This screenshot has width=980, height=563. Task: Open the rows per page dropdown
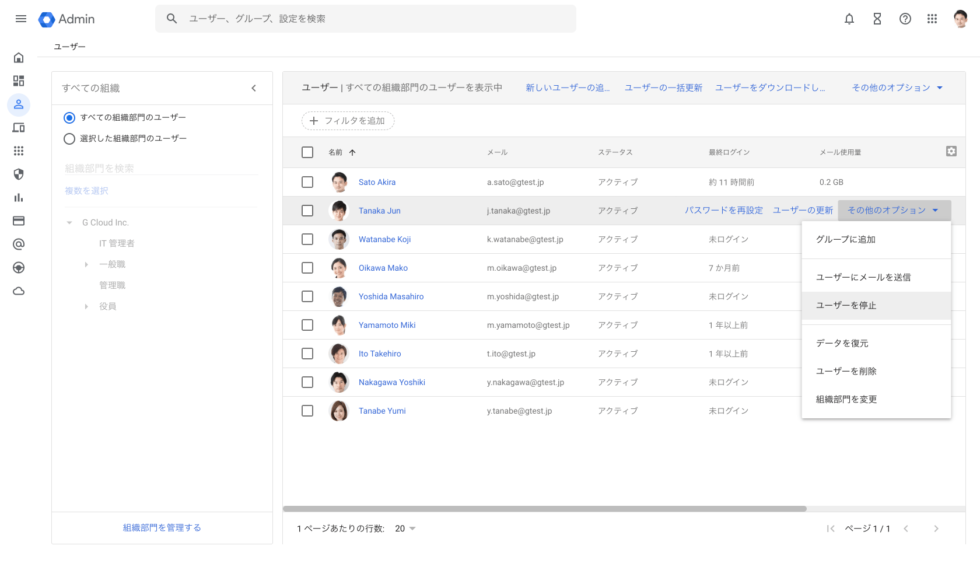click(405, 529)
